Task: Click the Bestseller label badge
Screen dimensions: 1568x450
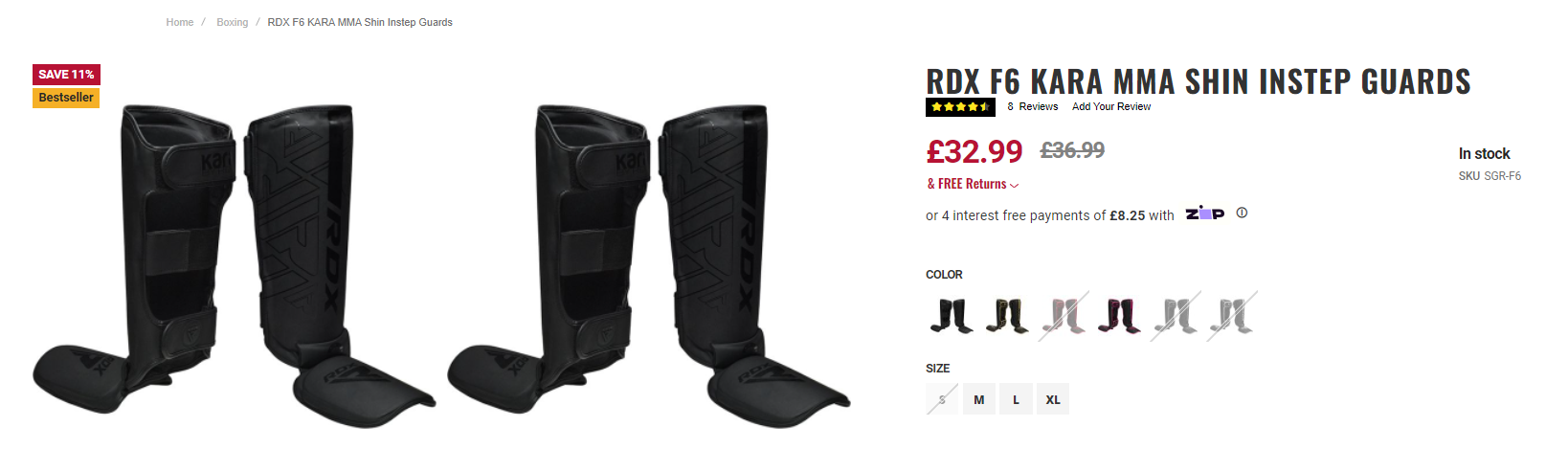Action: 66,98
